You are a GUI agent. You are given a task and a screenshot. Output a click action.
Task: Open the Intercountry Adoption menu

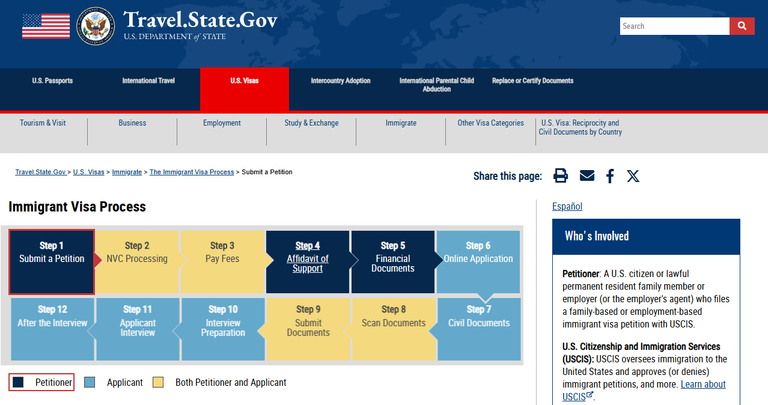click(x=340, y=81)
